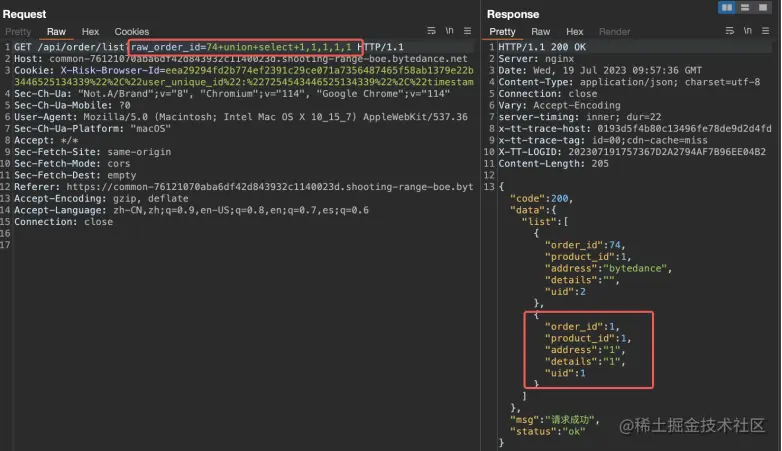The image size is (782, 451).
Task: Click the Sec-Ch-Ua-Platform "macOS" line
Action: coord(92,129)
